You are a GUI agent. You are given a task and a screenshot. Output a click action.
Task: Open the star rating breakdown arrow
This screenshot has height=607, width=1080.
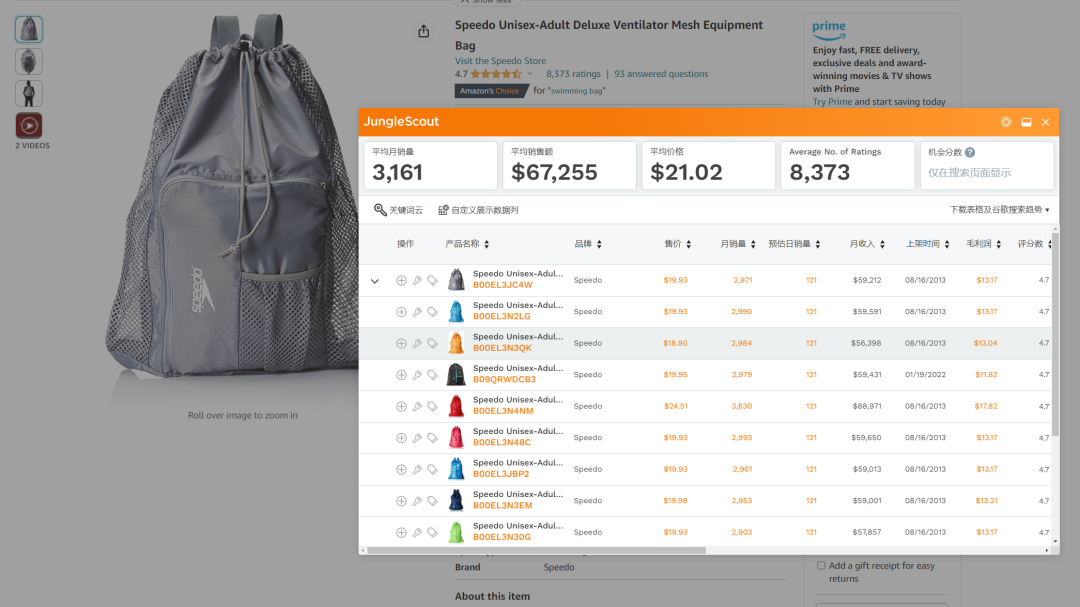click(x=530, y=74)
